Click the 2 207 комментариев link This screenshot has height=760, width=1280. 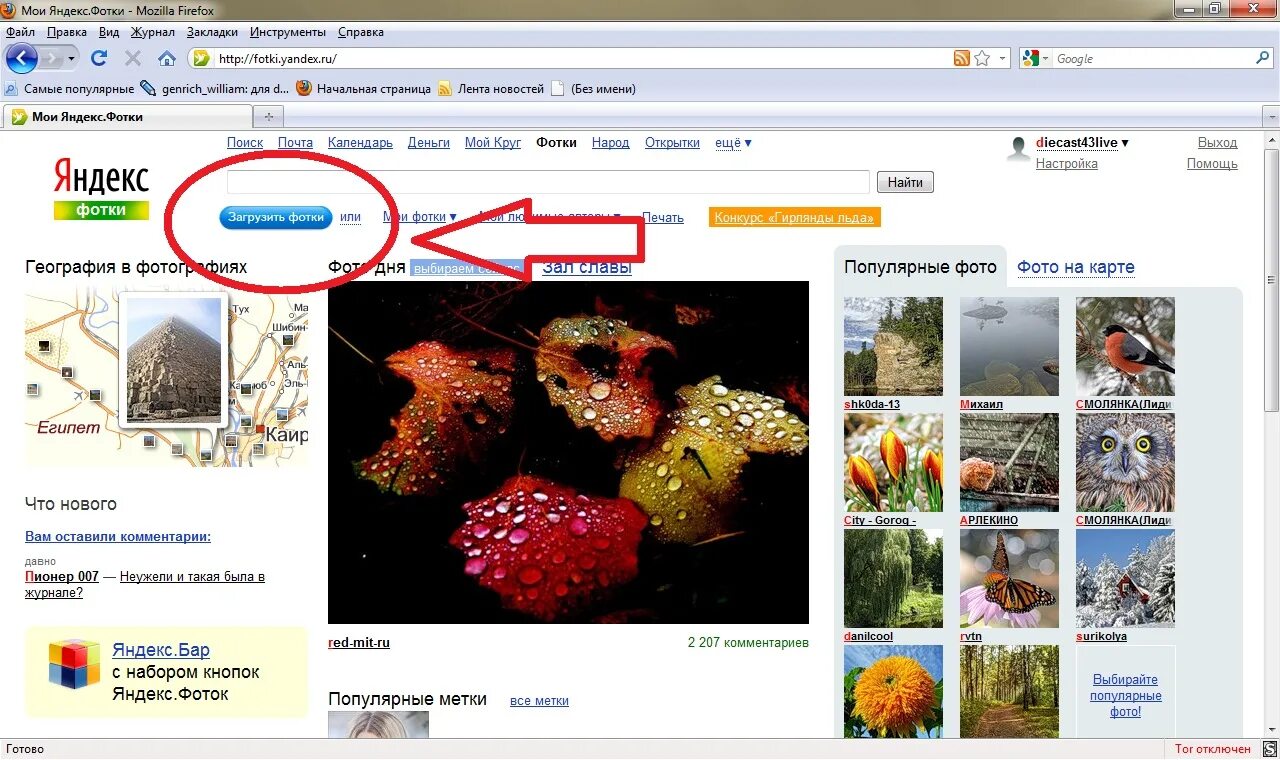point(748,642)
